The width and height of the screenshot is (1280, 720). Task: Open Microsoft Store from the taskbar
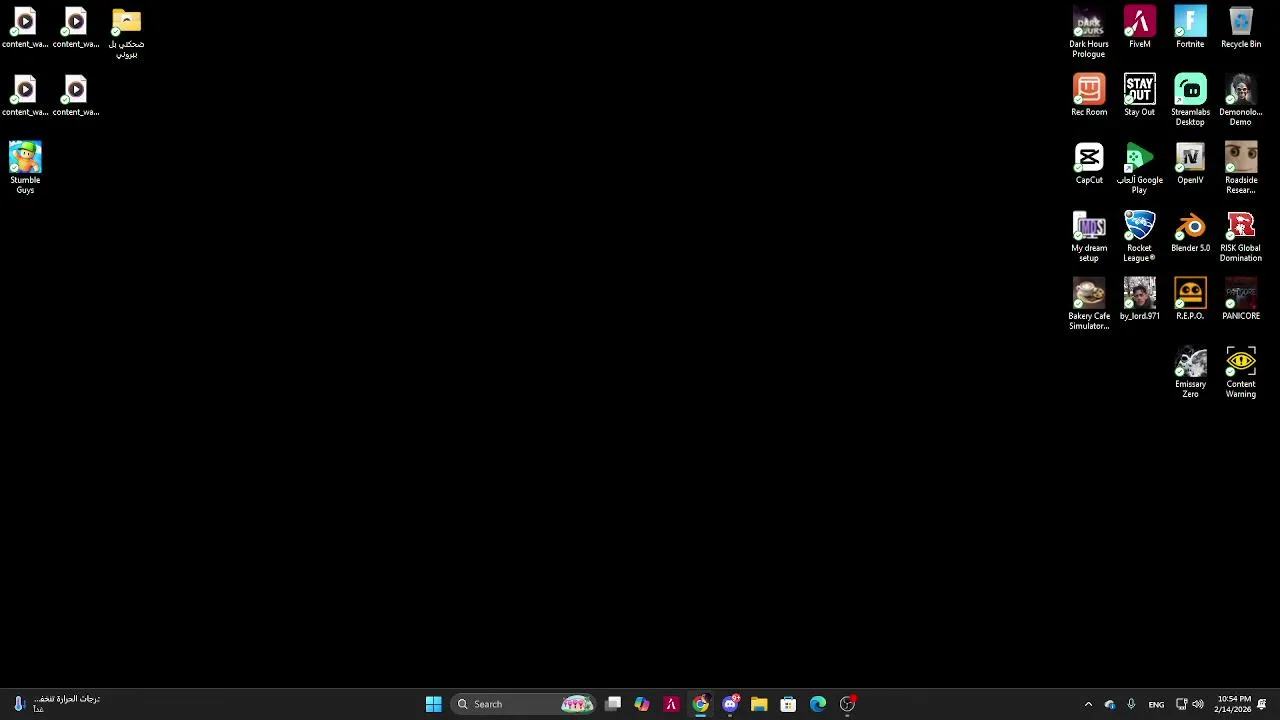(788, 704)
